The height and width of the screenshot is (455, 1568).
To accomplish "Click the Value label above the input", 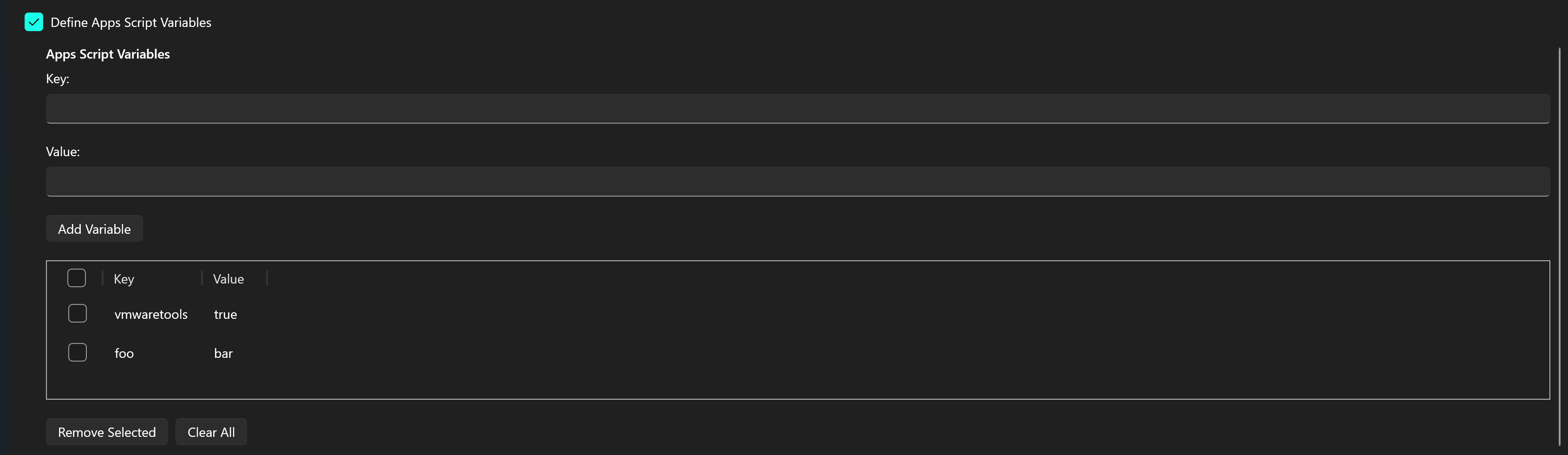I will (63, 151).
